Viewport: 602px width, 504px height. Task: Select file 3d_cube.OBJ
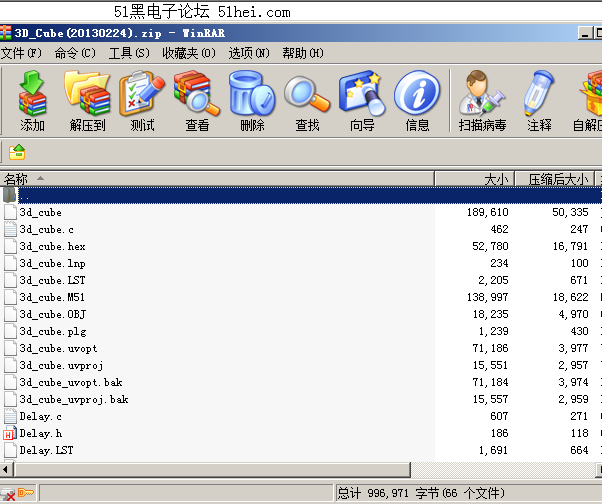[x=53, y=314]
